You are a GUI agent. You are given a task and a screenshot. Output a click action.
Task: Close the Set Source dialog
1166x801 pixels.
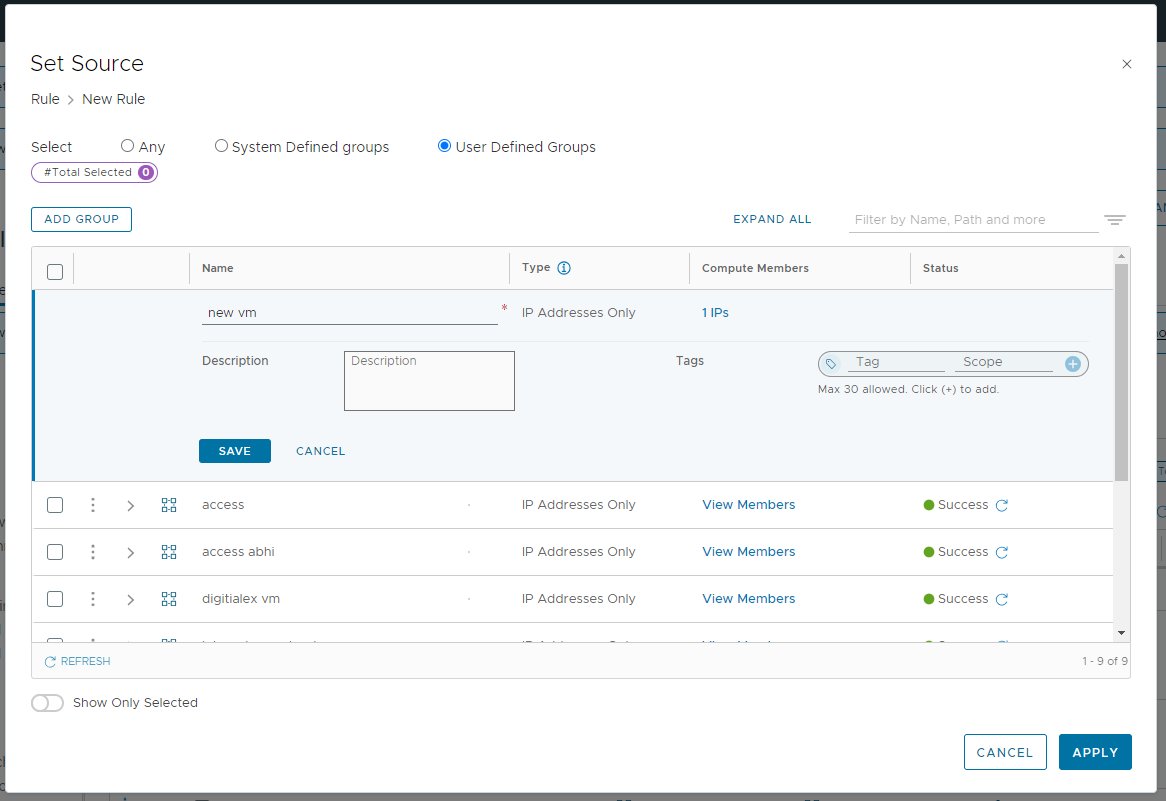1127,64
